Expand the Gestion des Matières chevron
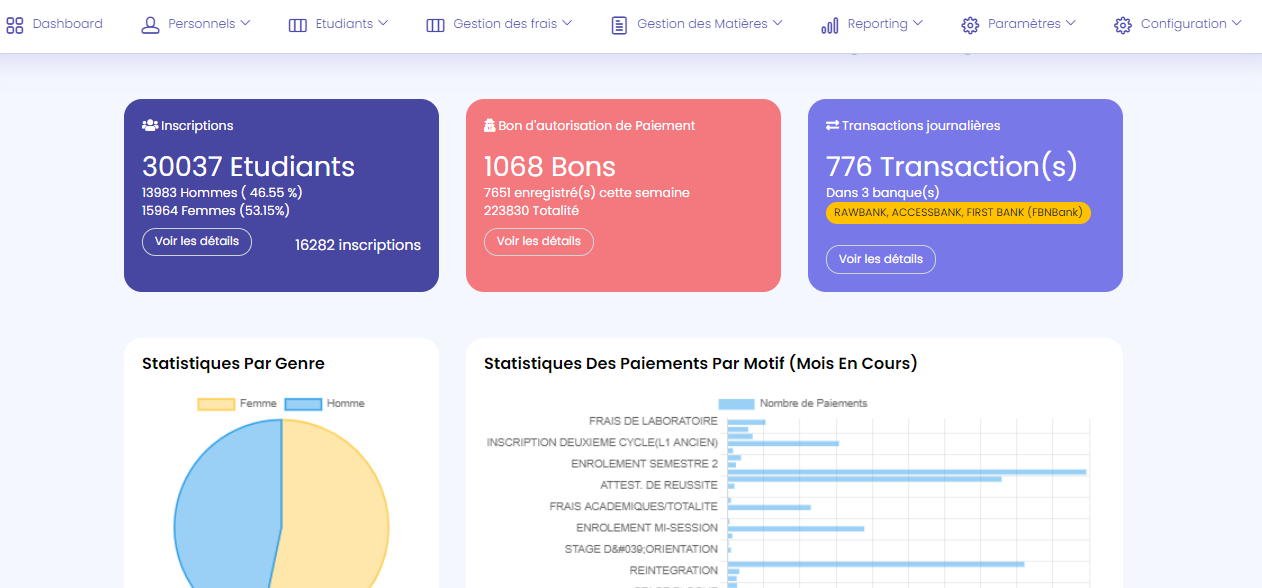 777,23
